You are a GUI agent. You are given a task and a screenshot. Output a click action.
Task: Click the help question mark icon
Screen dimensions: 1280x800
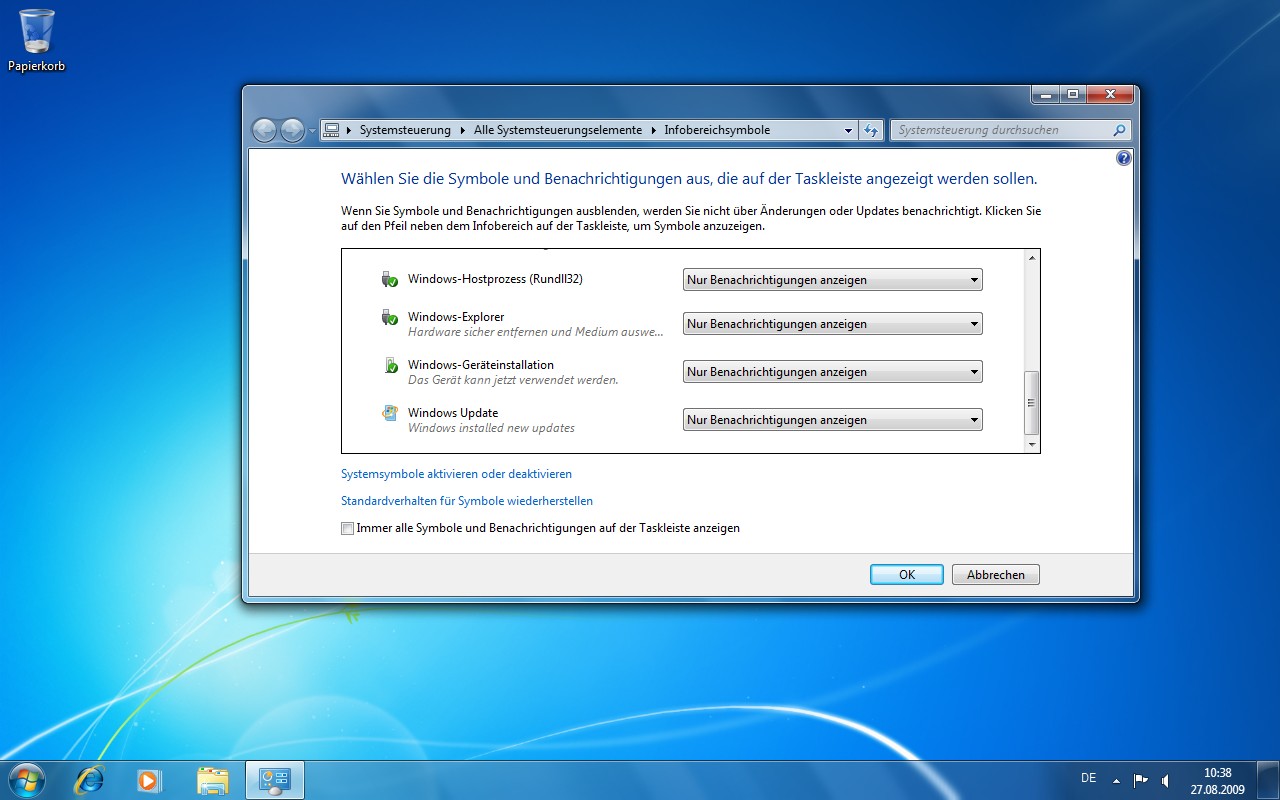(1122, 158)
